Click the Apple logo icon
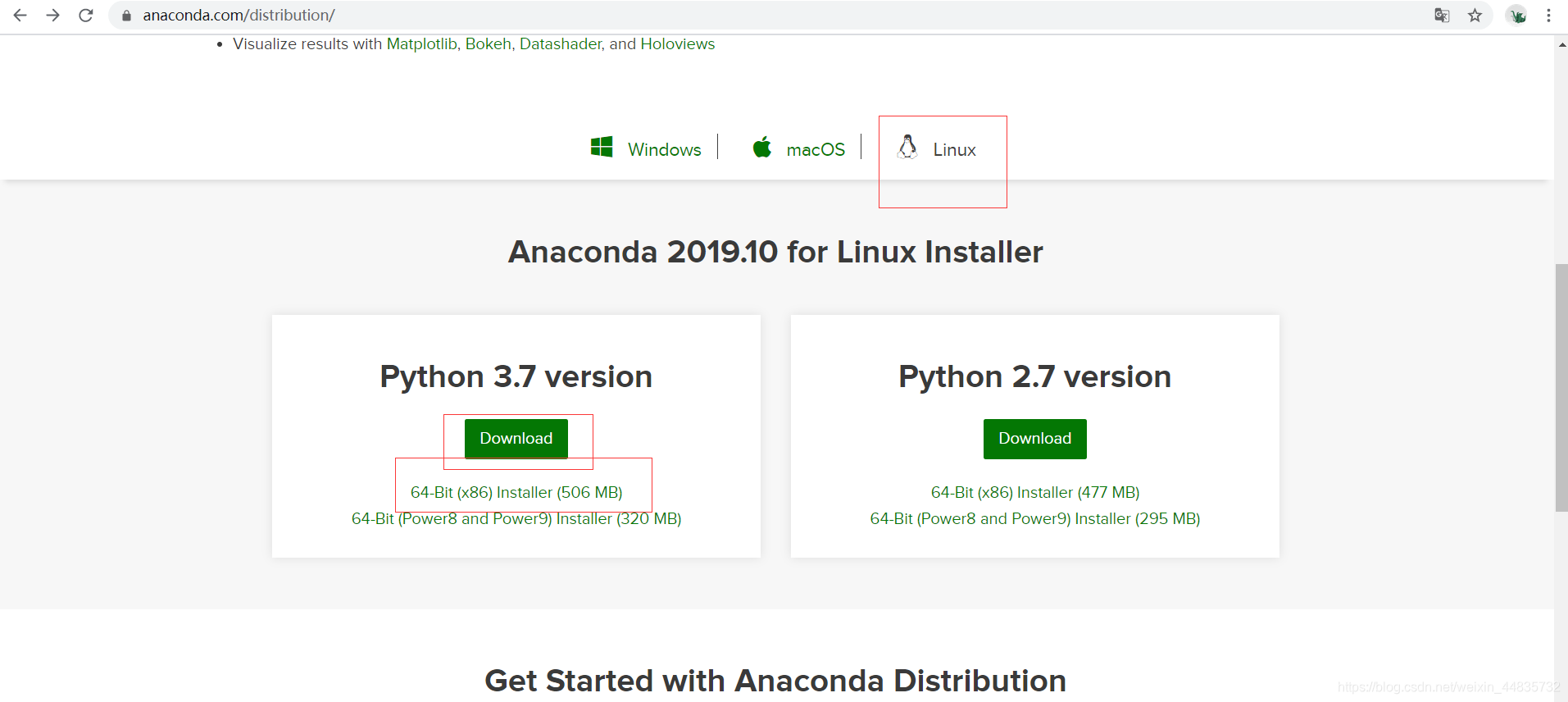1568x702 pixels. (762, 147)
